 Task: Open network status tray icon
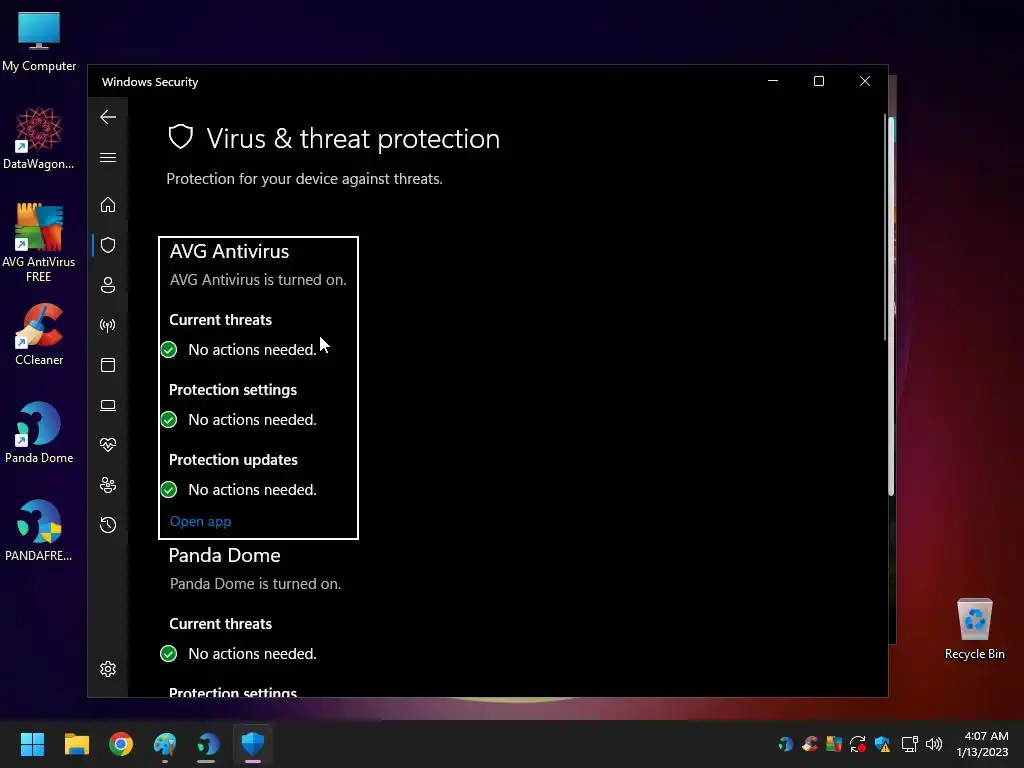(909, 744)
